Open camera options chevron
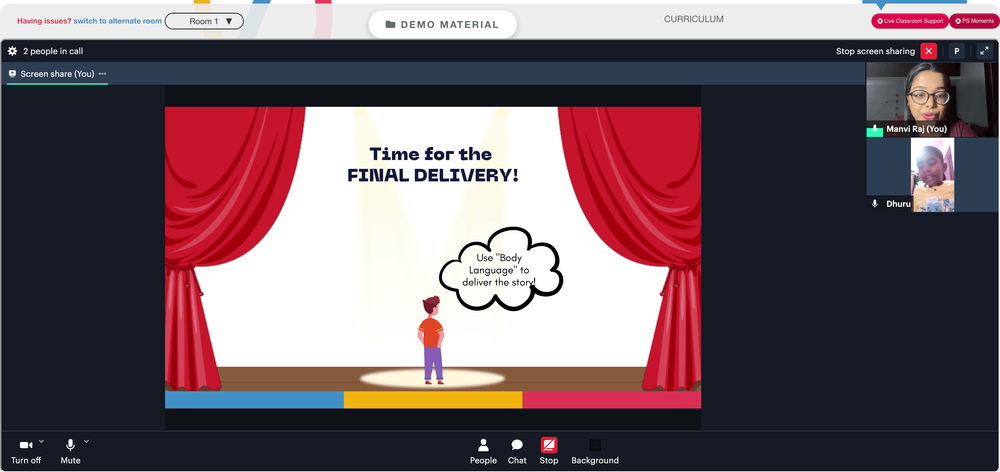 tap(41, 441)
